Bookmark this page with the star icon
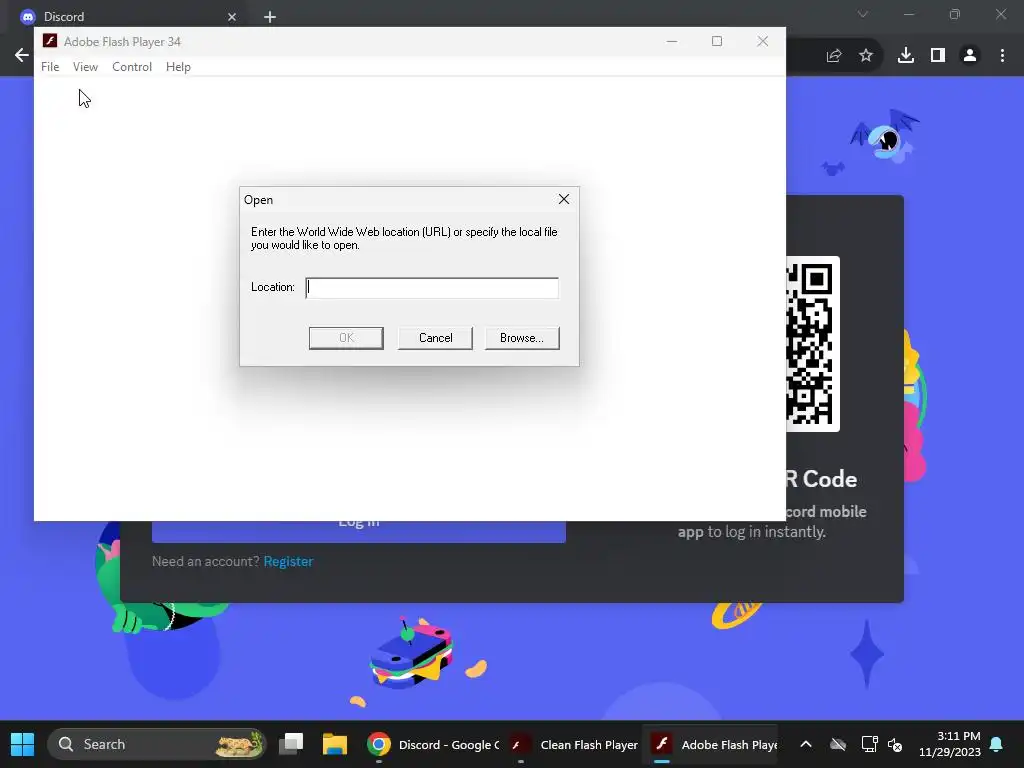The width and height of the screenshot is (1024, 768). pos(866,56)
